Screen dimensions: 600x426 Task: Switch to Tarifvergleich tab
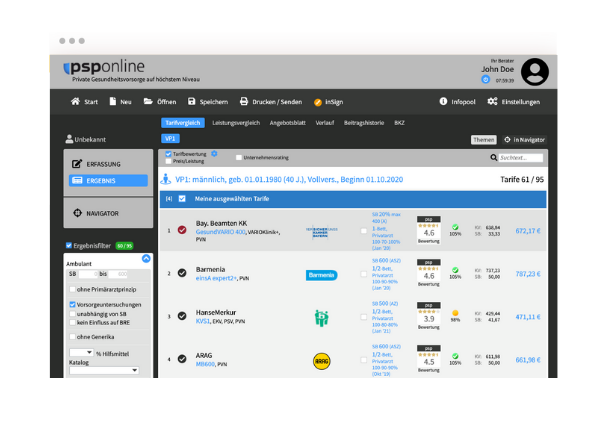(183, 122)
